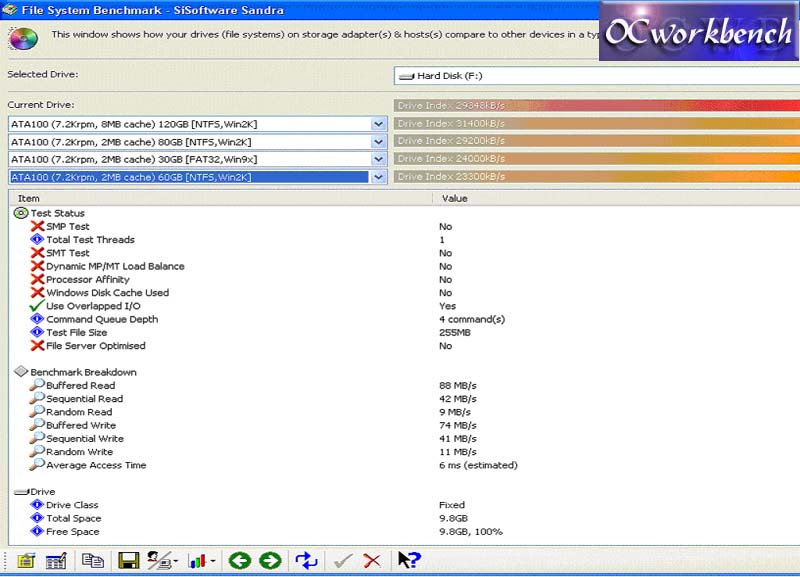
Task: Select the SMP Test row
Action: (404, 227)
